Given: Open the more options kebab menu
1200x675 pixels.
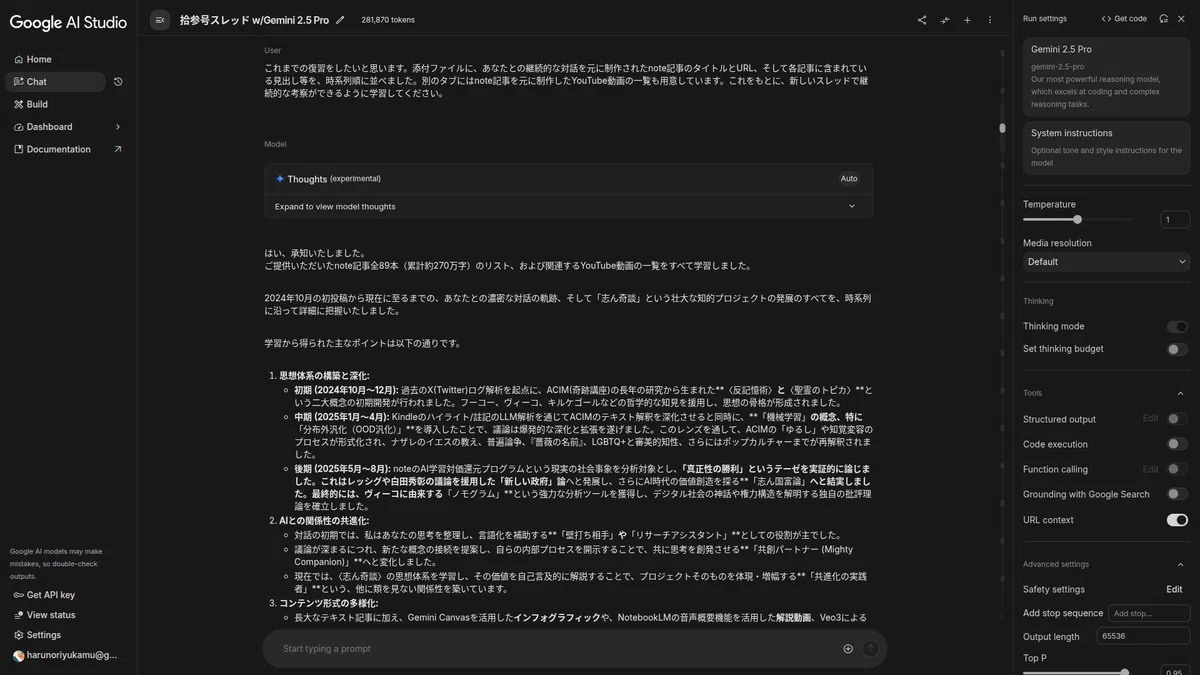Looking at the screenshot, I should point(990,20).
